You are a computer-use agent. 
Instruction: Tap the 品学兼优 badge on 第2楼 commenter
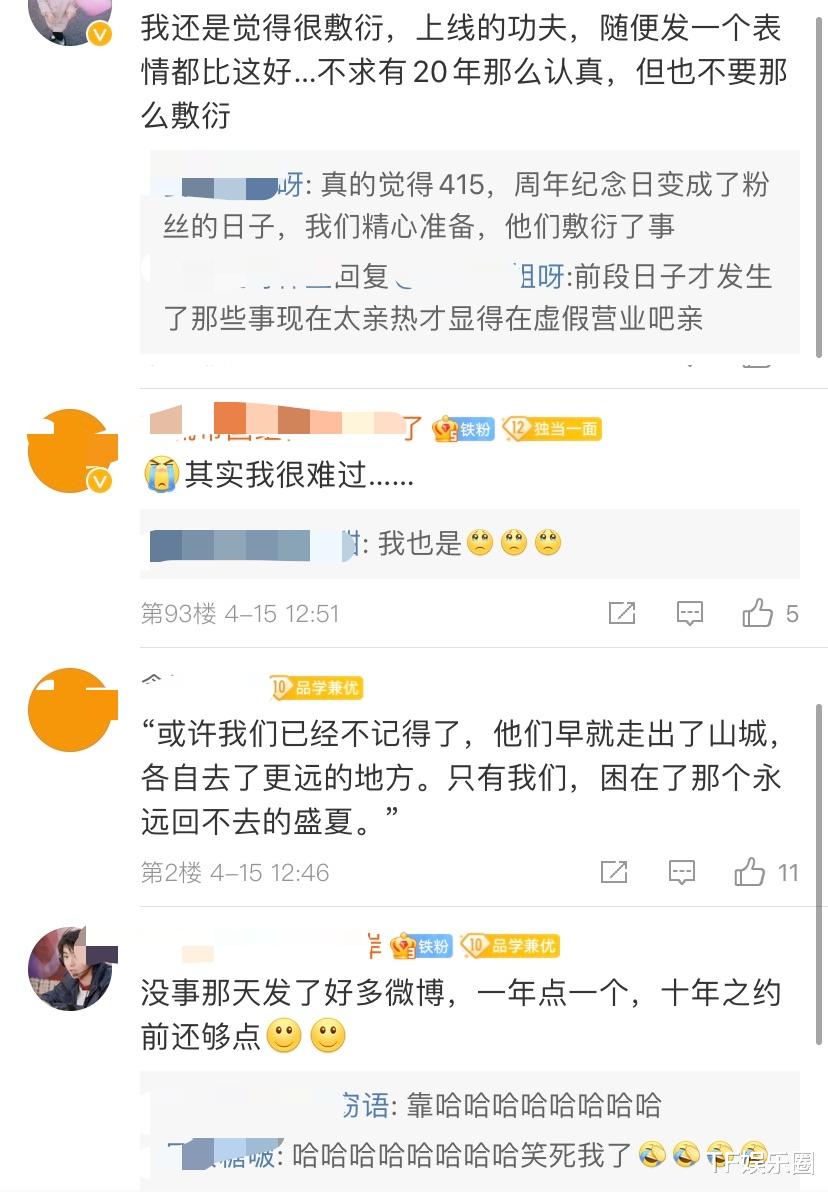pyautogui.click(x=316, y=688)
